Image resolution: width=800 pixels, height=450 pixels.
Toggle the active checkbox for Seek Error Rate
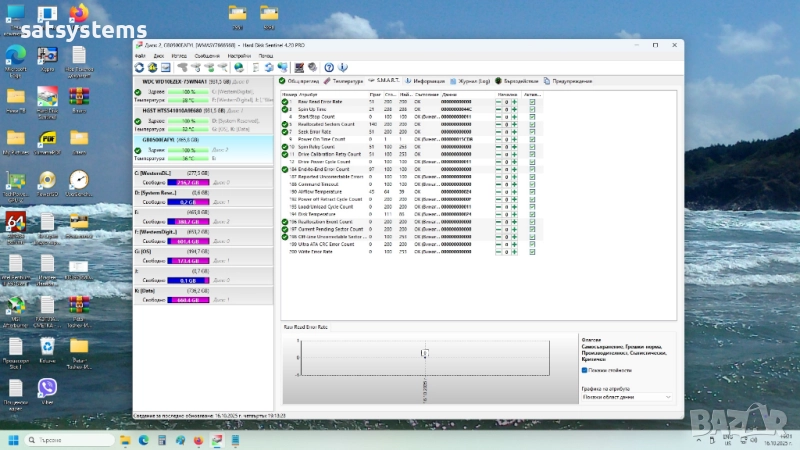pyautogui.click(x=532, y=131)
